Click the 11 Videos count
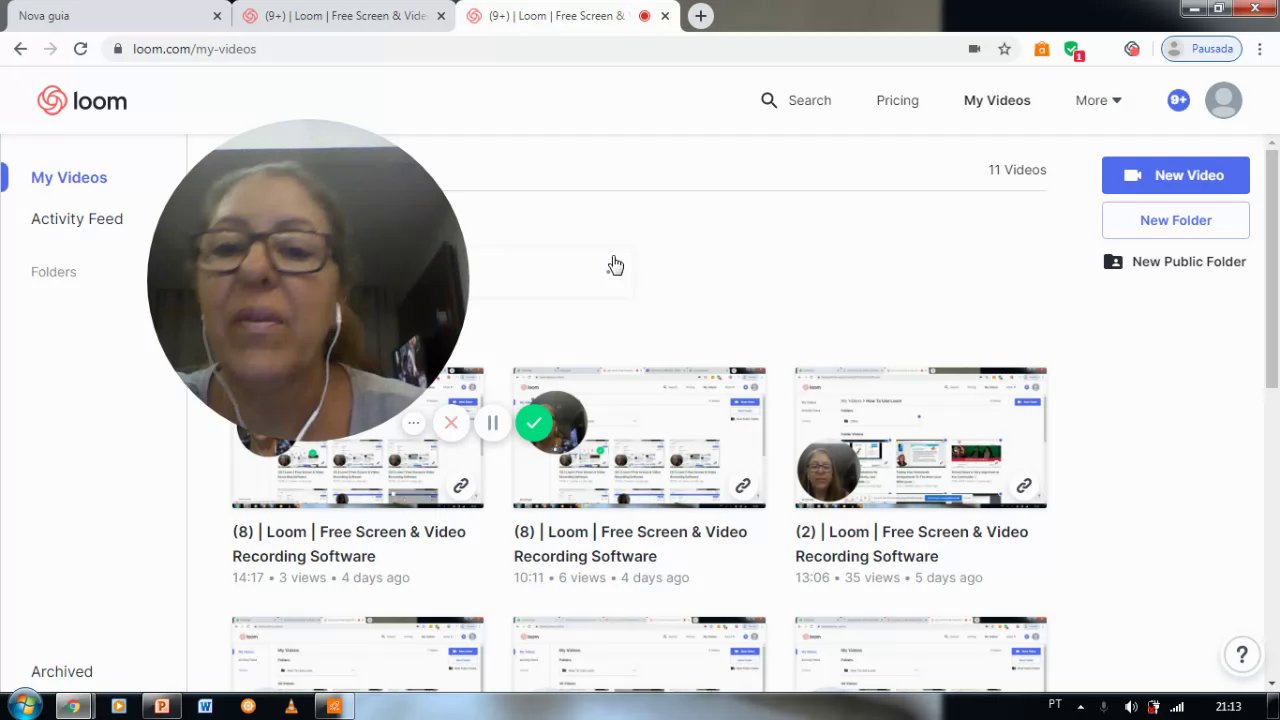This screenshot has width=1280, height=720. (x=1017, y=170)
